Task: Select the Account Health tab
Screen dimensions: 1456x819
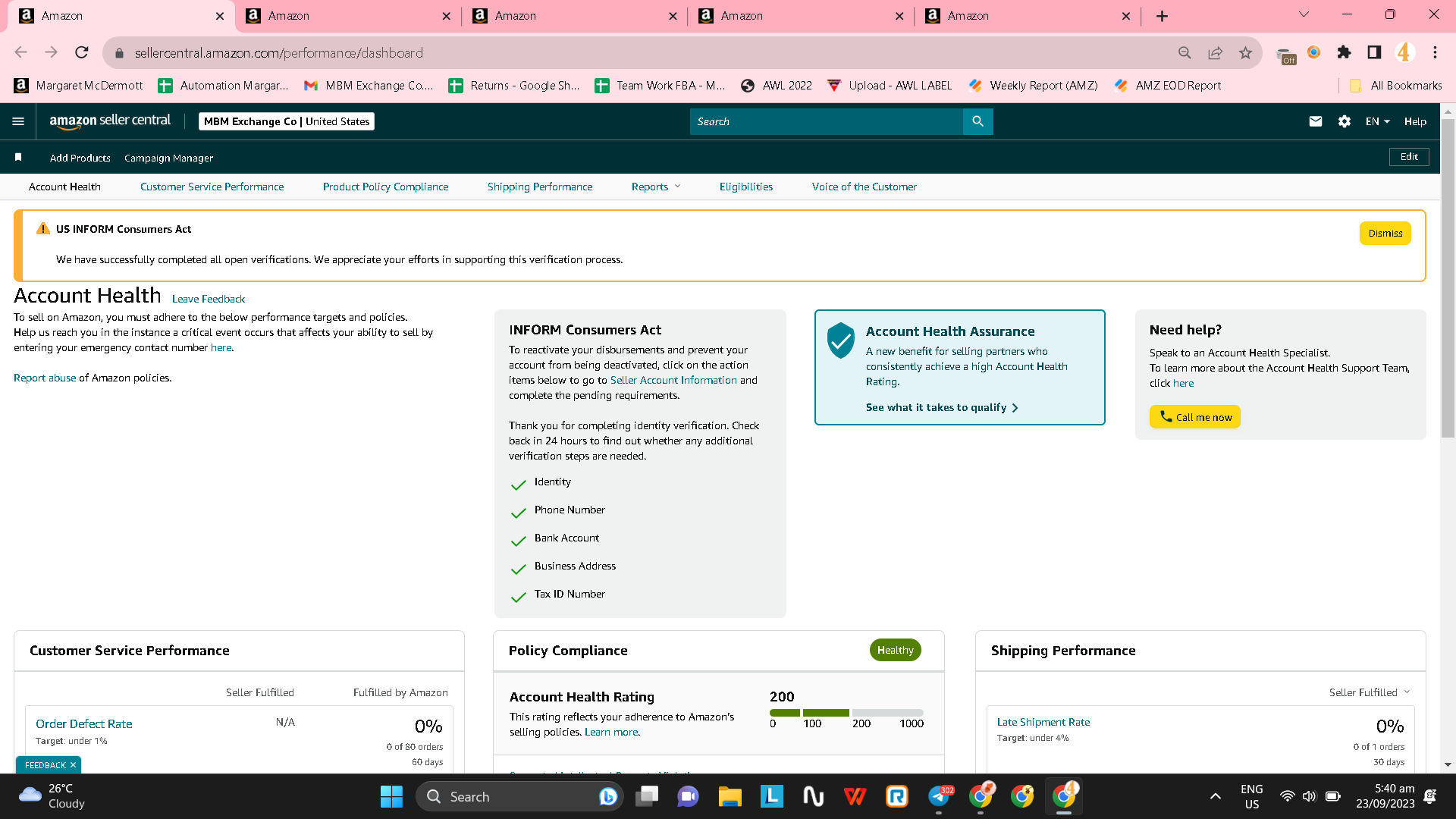Action: 64,187
